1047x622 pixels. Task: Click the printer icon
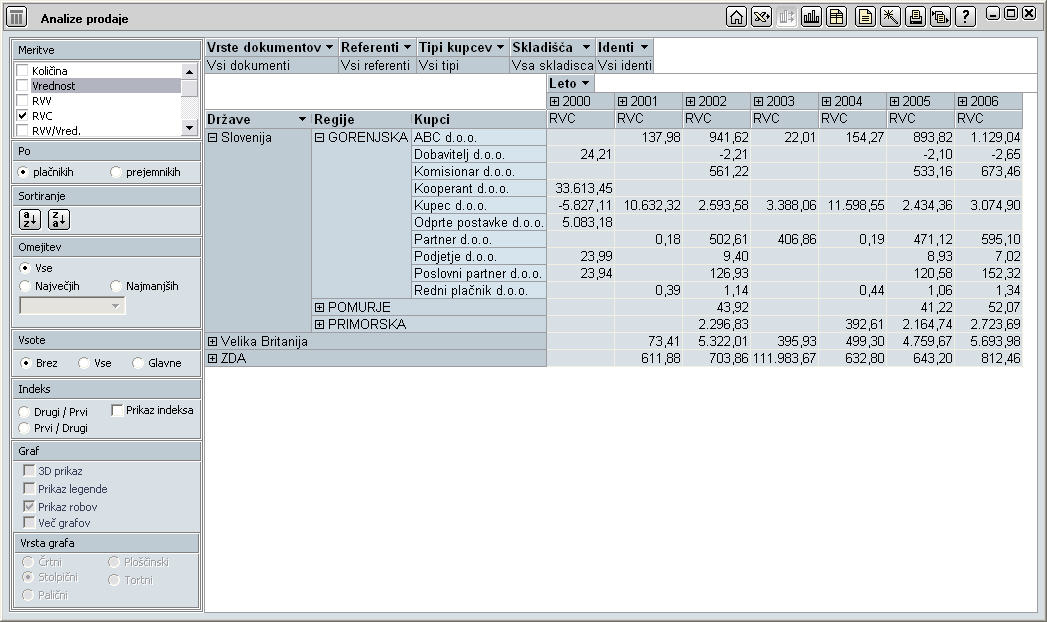[914, 17]
